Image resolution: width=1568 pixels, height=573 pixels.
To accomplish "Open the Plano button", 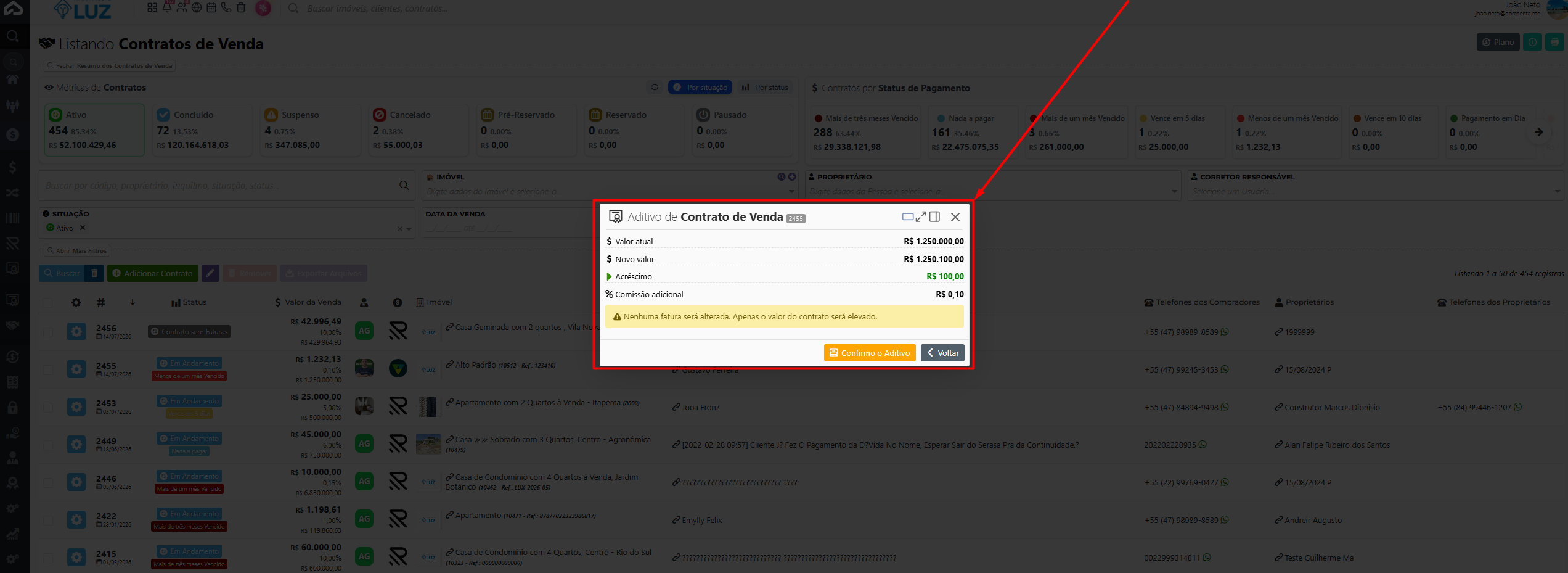I will click(x=1498, y=42).
